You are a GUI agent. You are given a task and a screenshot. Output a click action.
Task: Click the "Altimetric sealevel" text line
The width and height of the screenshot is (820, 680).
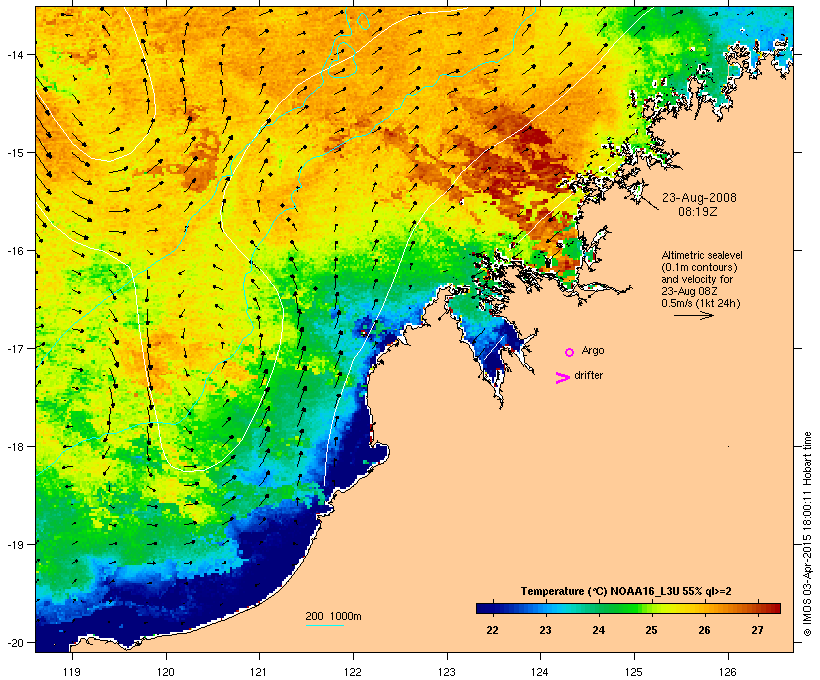click(702, 255)
